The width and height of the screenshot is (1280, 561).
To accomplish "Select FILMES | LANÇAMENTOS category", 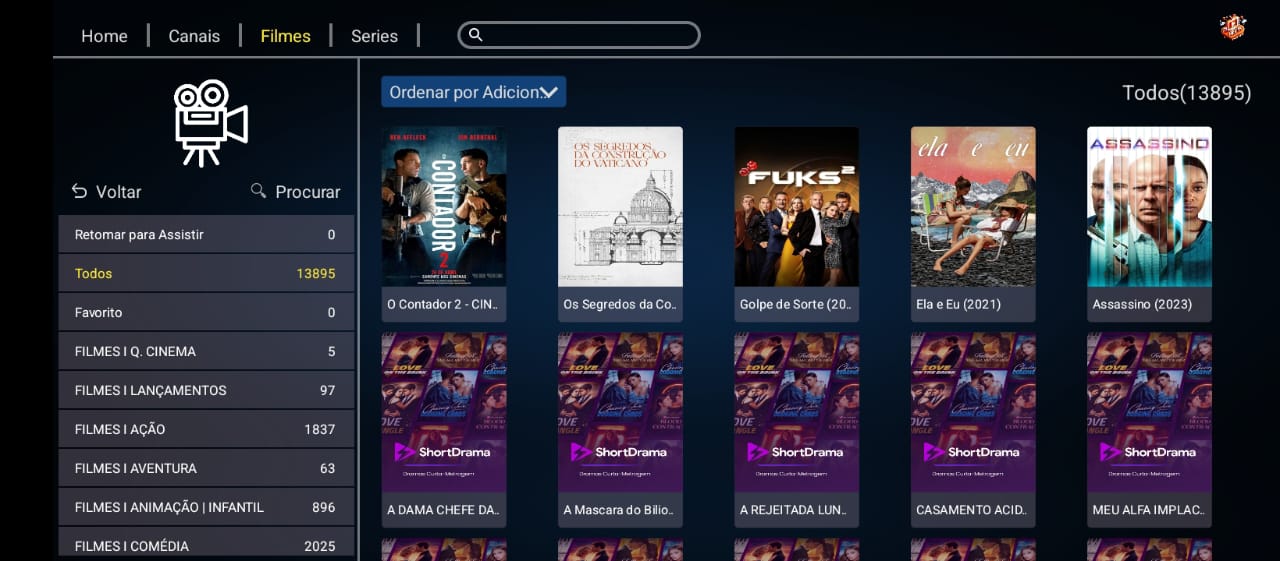I will 205,390.
